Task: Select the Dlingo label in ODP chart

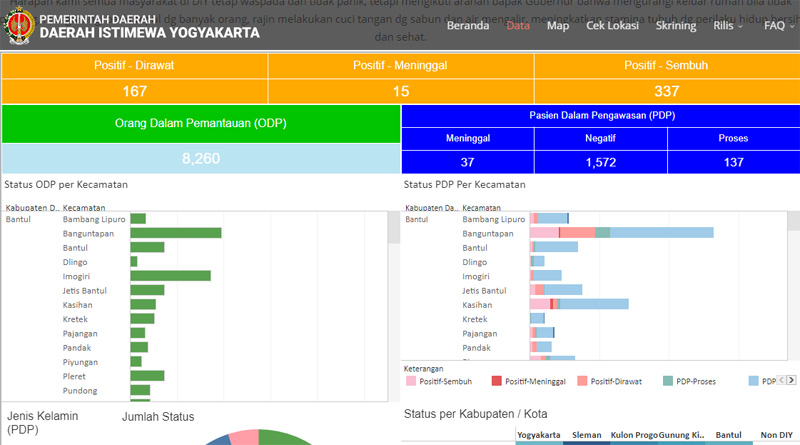Action: point(75,262)
